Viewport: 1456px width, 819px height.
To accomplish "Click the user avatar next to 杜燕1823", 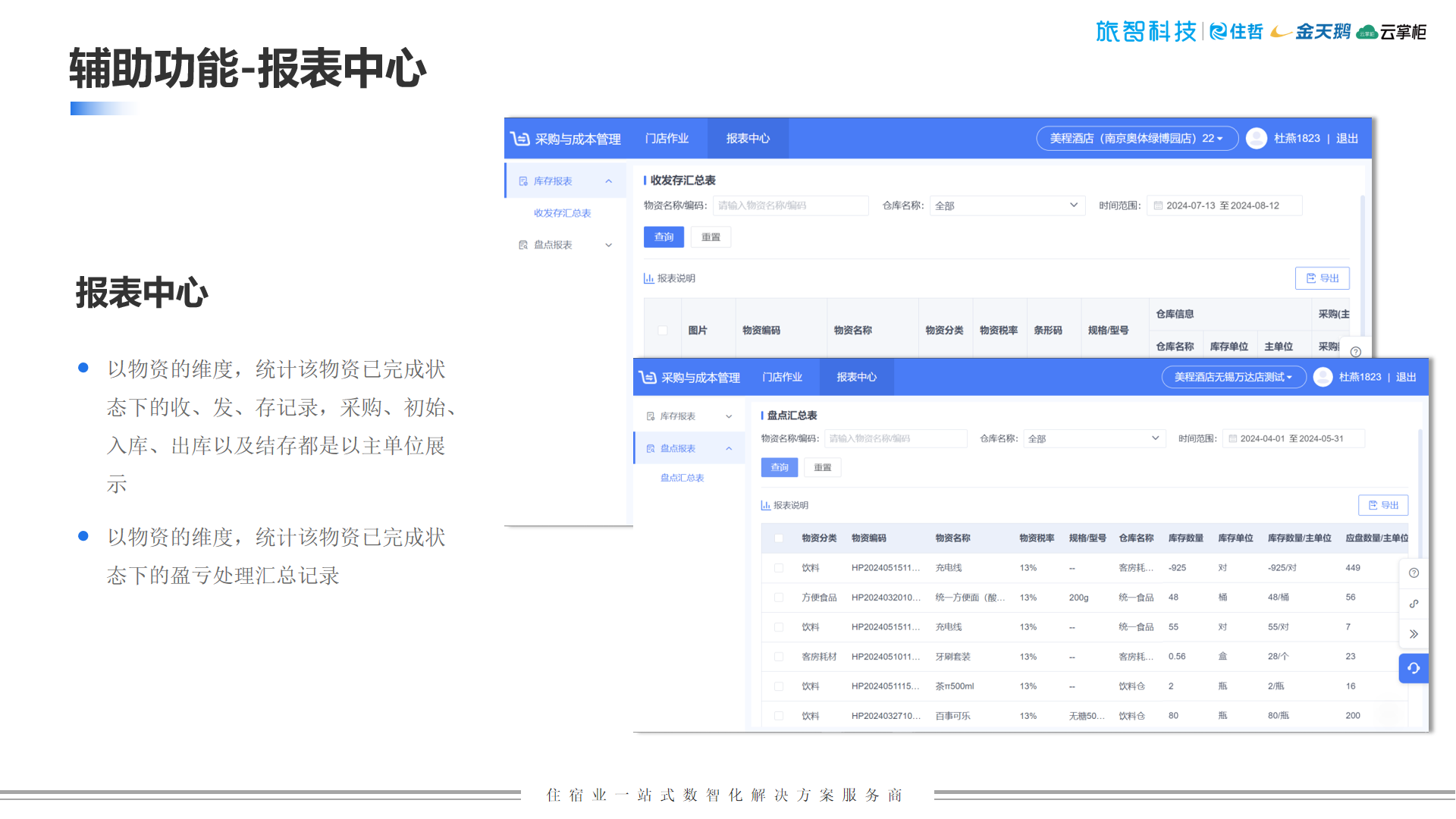I will [1323, 377].
